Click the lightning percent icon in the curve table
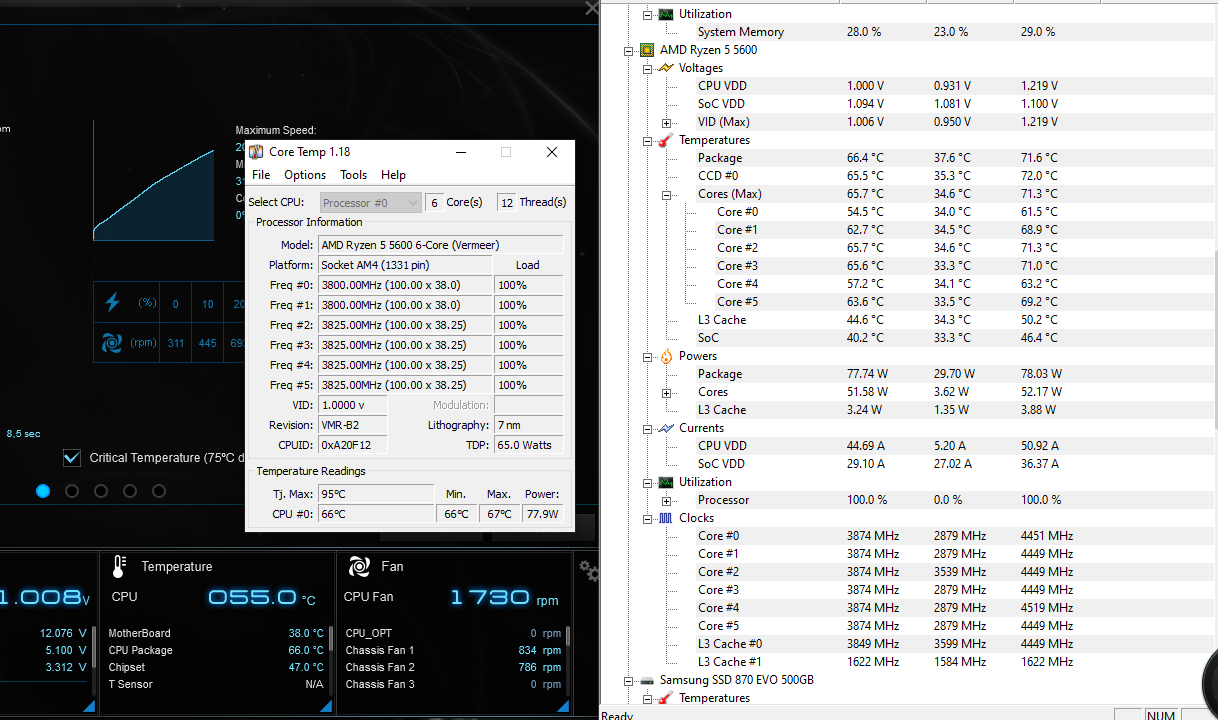 [112, 302]
